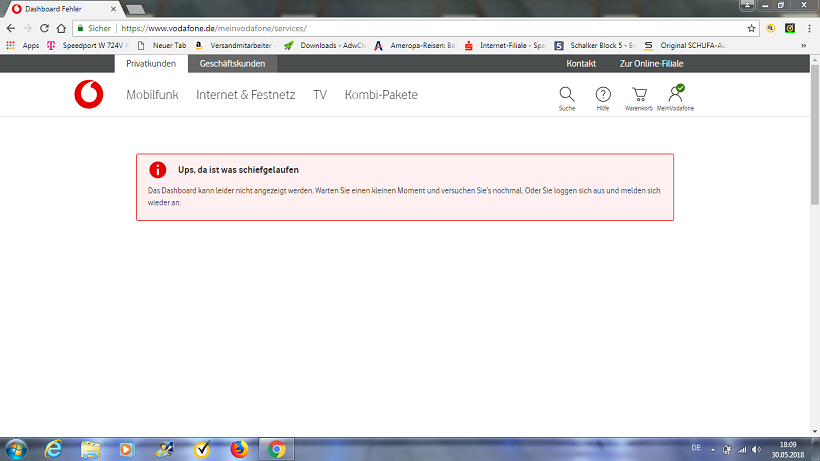Switch to the Privatkunden tab
The width and height of the screenshot is (820, 461).
tap(151, 64)
